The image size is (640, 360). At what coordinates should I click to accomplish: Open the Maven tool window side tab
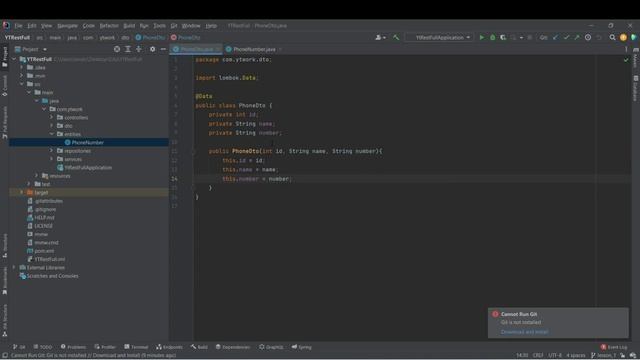click(x=636, y=57)
